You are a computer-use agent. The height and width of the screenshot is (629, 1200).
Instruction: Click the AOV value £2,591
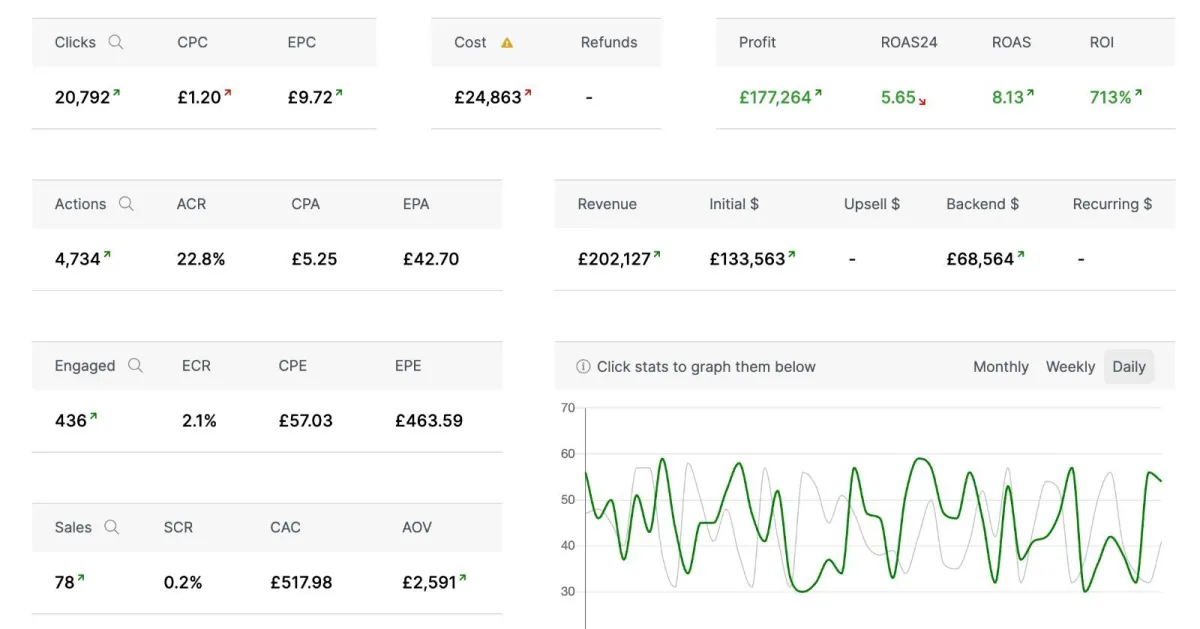pyautogui.click(x=429, y=582)
